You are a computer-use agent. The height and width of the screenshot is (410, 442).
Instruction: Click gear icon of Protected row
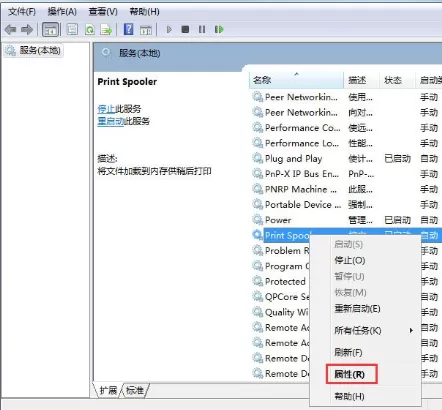(x=257, y=281)
